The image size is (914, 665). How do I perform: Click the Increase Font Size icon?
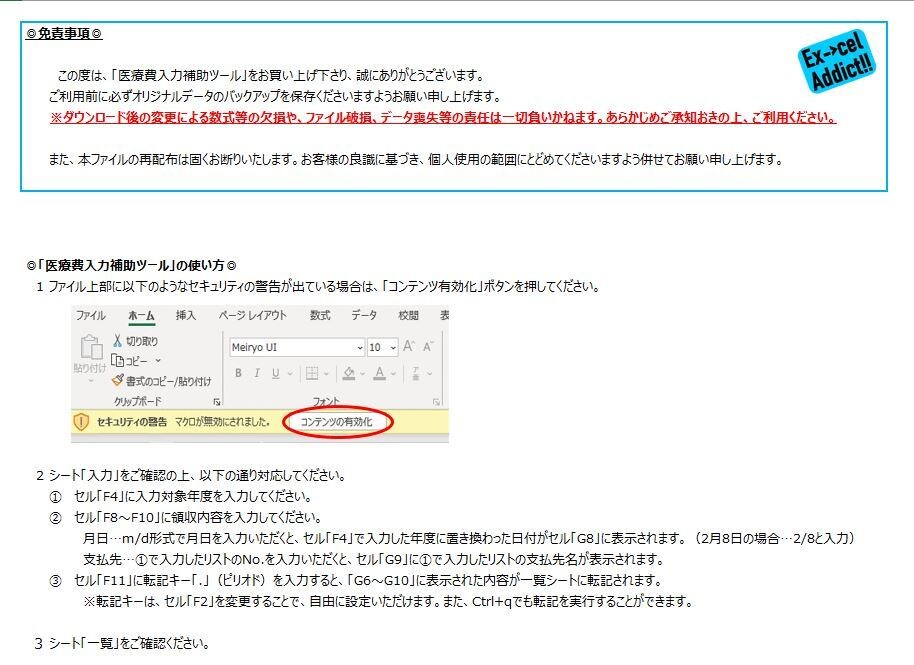pos(409,347)
